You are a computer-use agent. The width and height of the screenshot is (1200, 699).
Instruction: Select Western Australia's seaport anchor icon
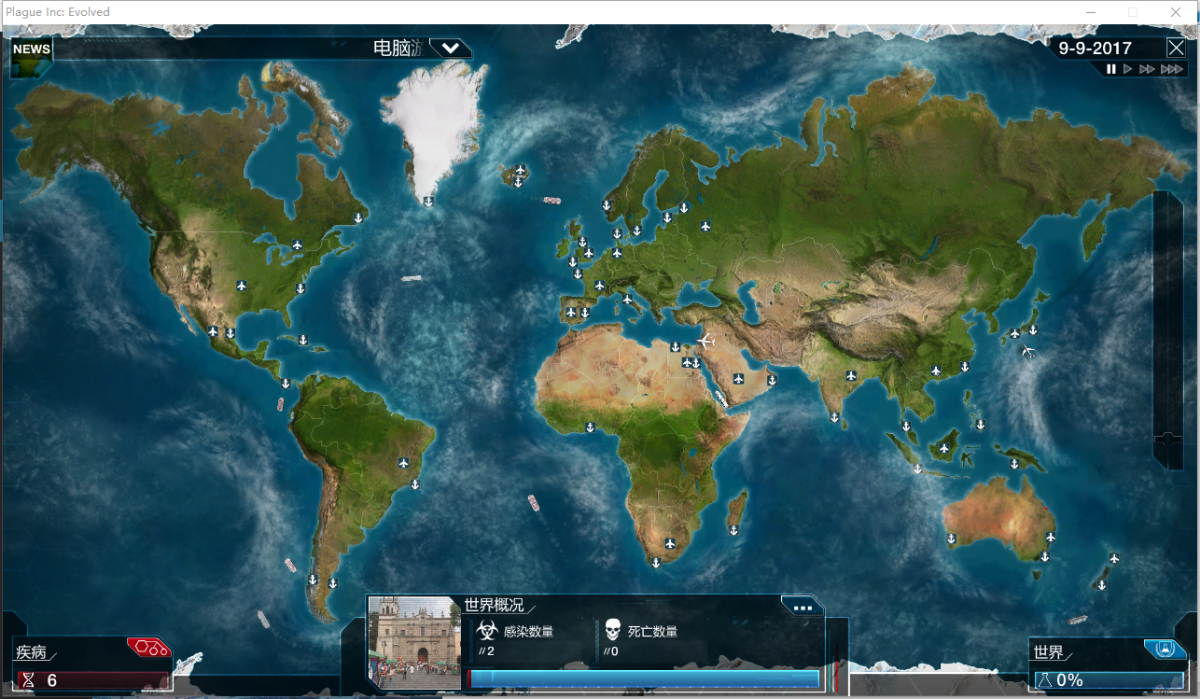pos(951,538)
